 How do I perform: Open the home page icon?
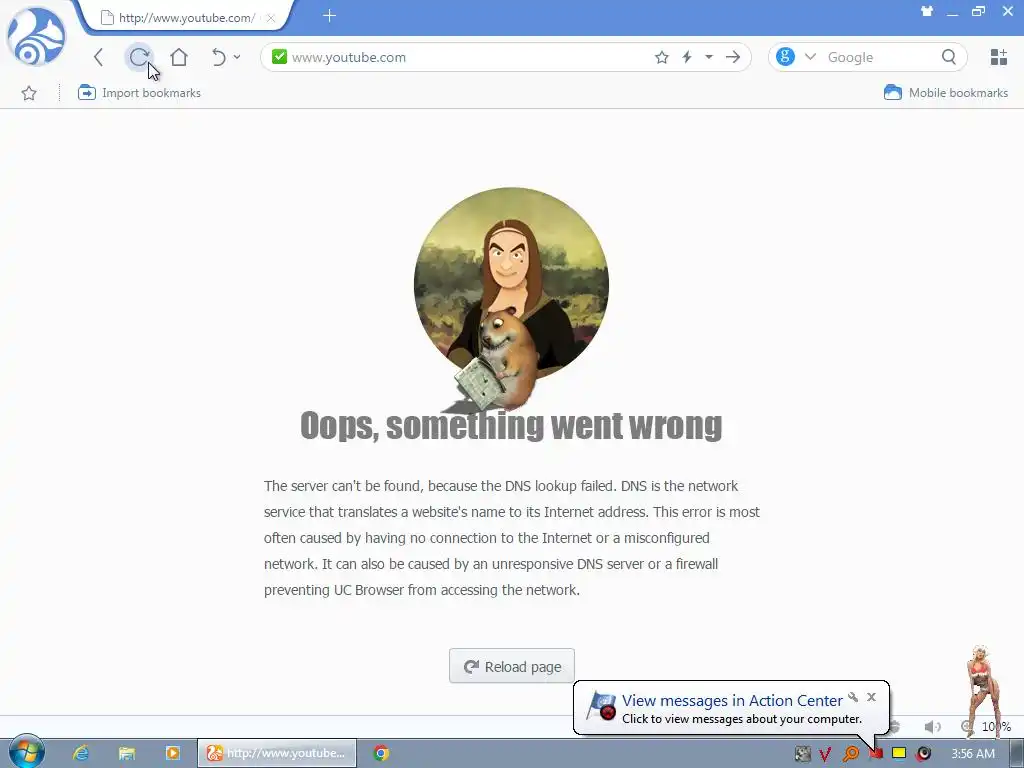coord(179,57)
